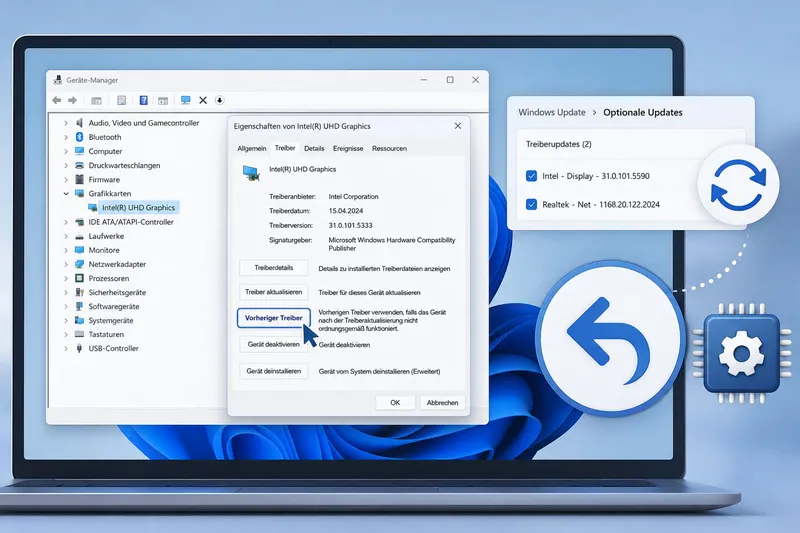This screenshot has width=800, height=533.
Task: Click the back arrow in Geräte-Manager toolbar
Action: click(57, 100)
